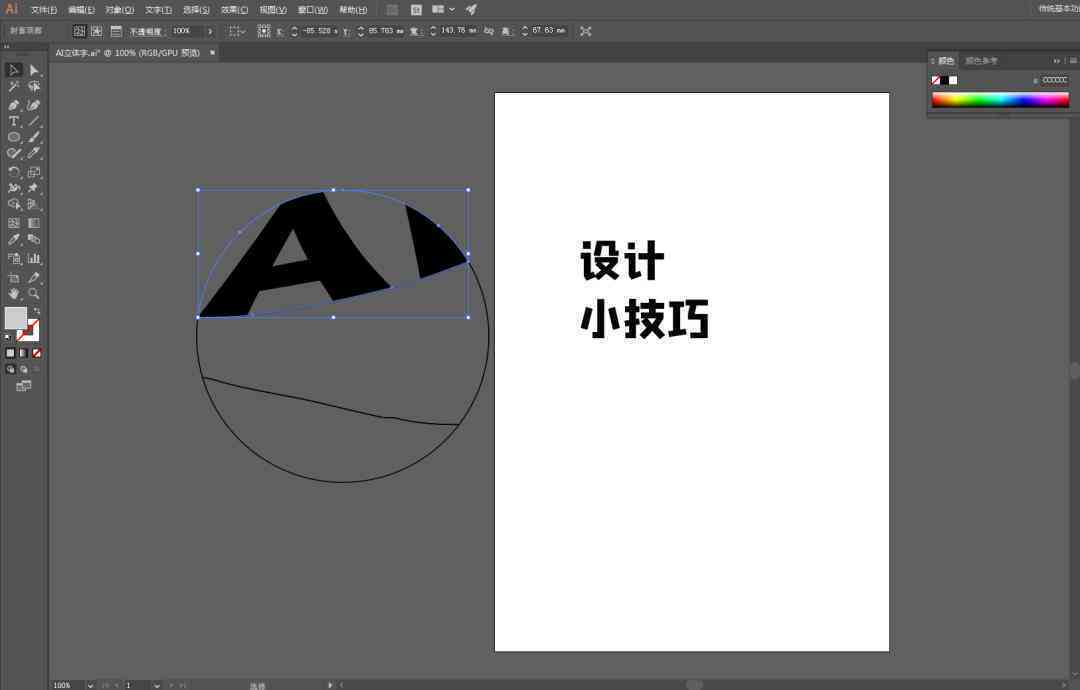
Task: Choose the Lasso tool
Action: tap(34, 87)
